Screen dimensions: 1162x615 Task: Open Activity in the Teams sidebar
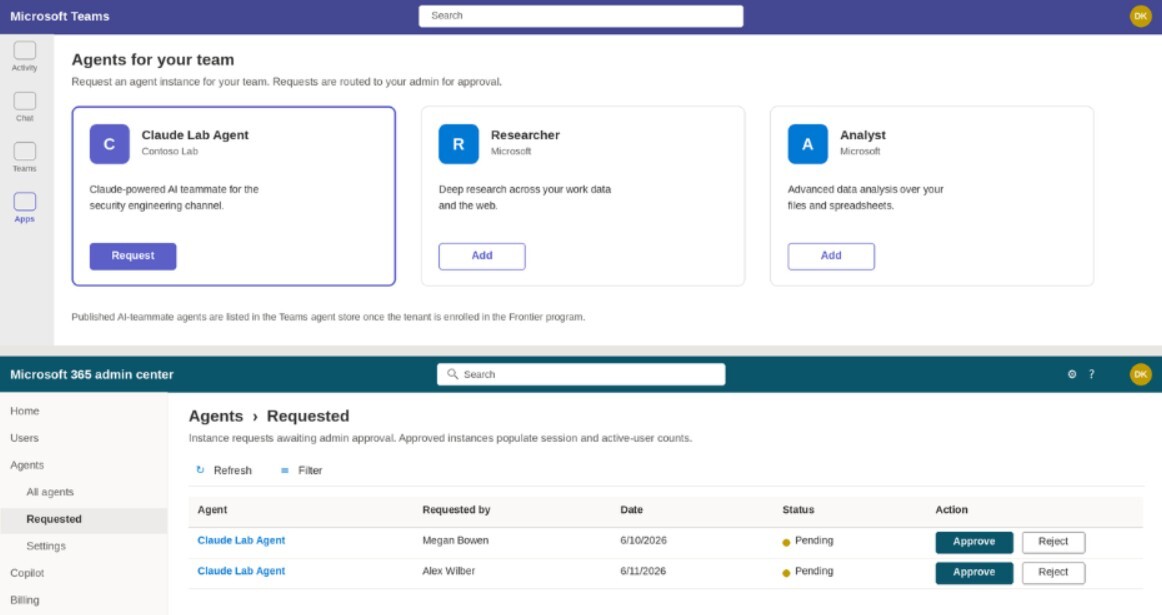24,56
